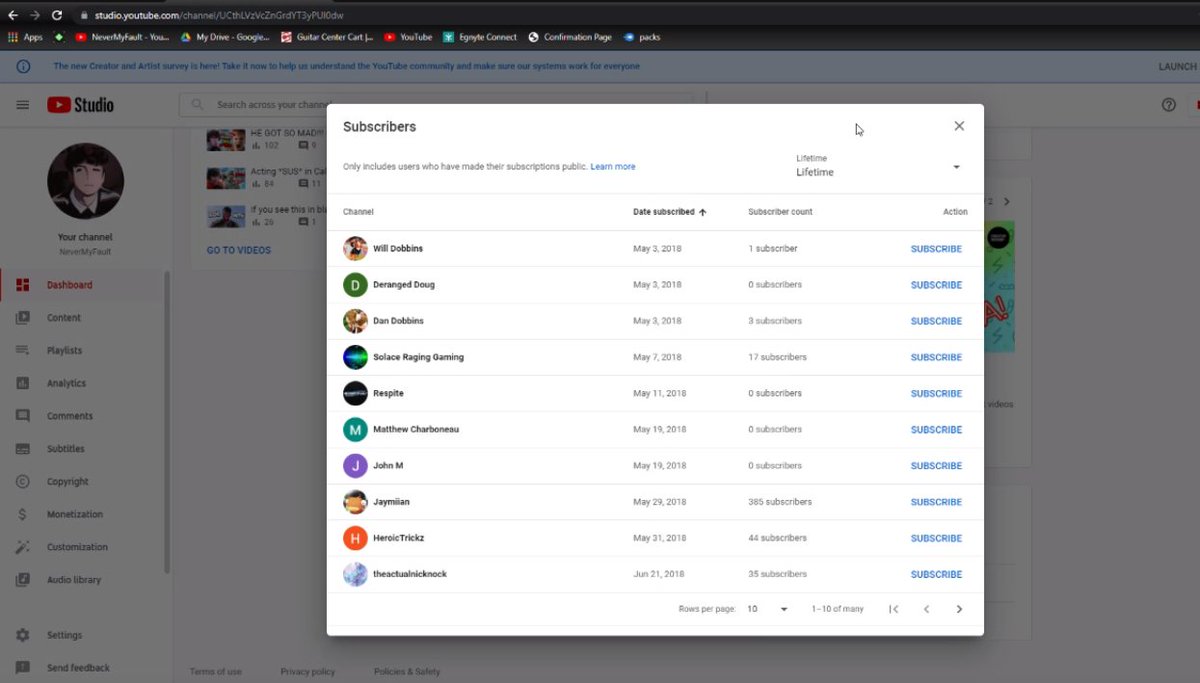
Task: Subscribe to Solace Raging Gaming
Action: [936, 357]
